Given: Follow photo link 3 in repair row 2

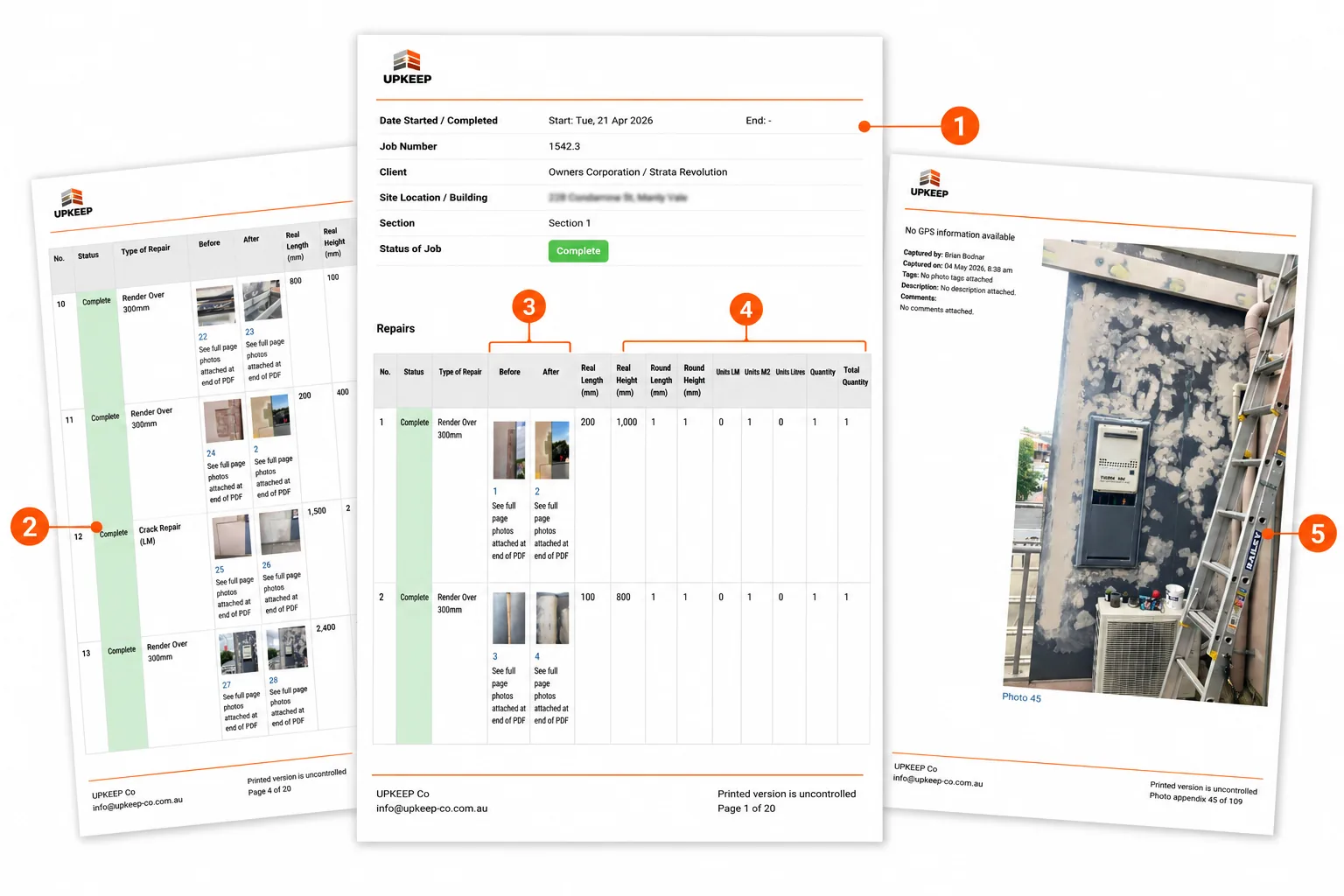Looking at the screenshot, I should coord(495,656).
